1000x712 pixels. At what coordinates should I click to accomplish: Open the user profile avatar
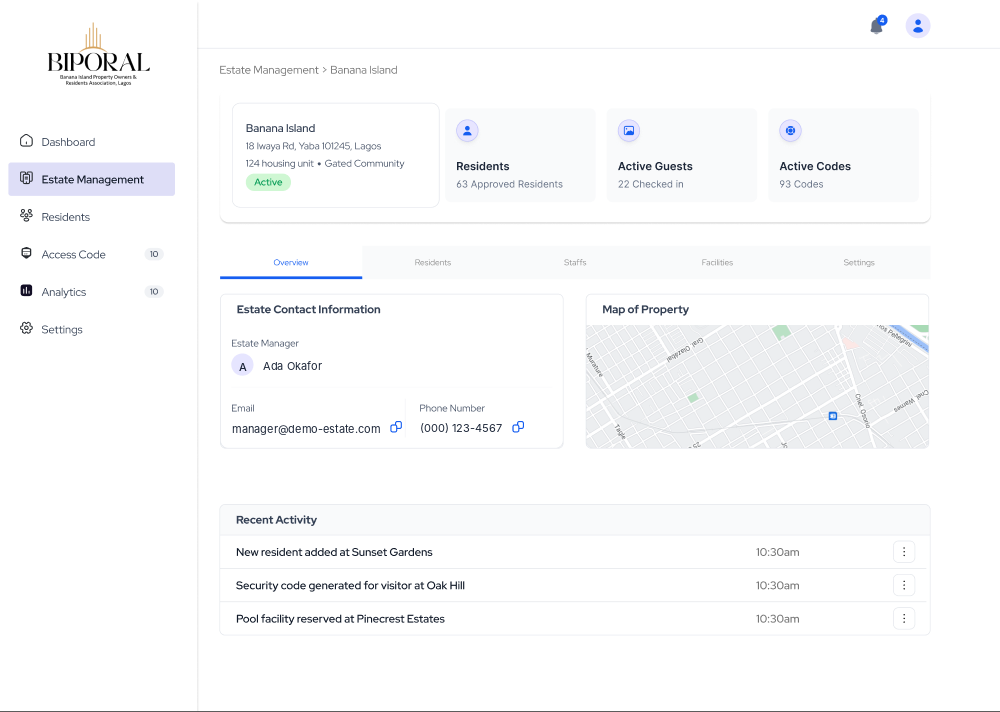[918, 26]
